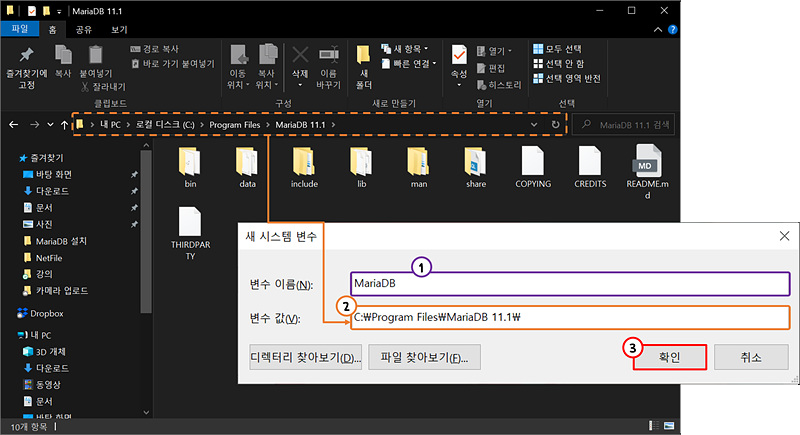800x435 pixels.
Task: Click History (히스토리) in ribbon
Action: (x=499, y=85)
